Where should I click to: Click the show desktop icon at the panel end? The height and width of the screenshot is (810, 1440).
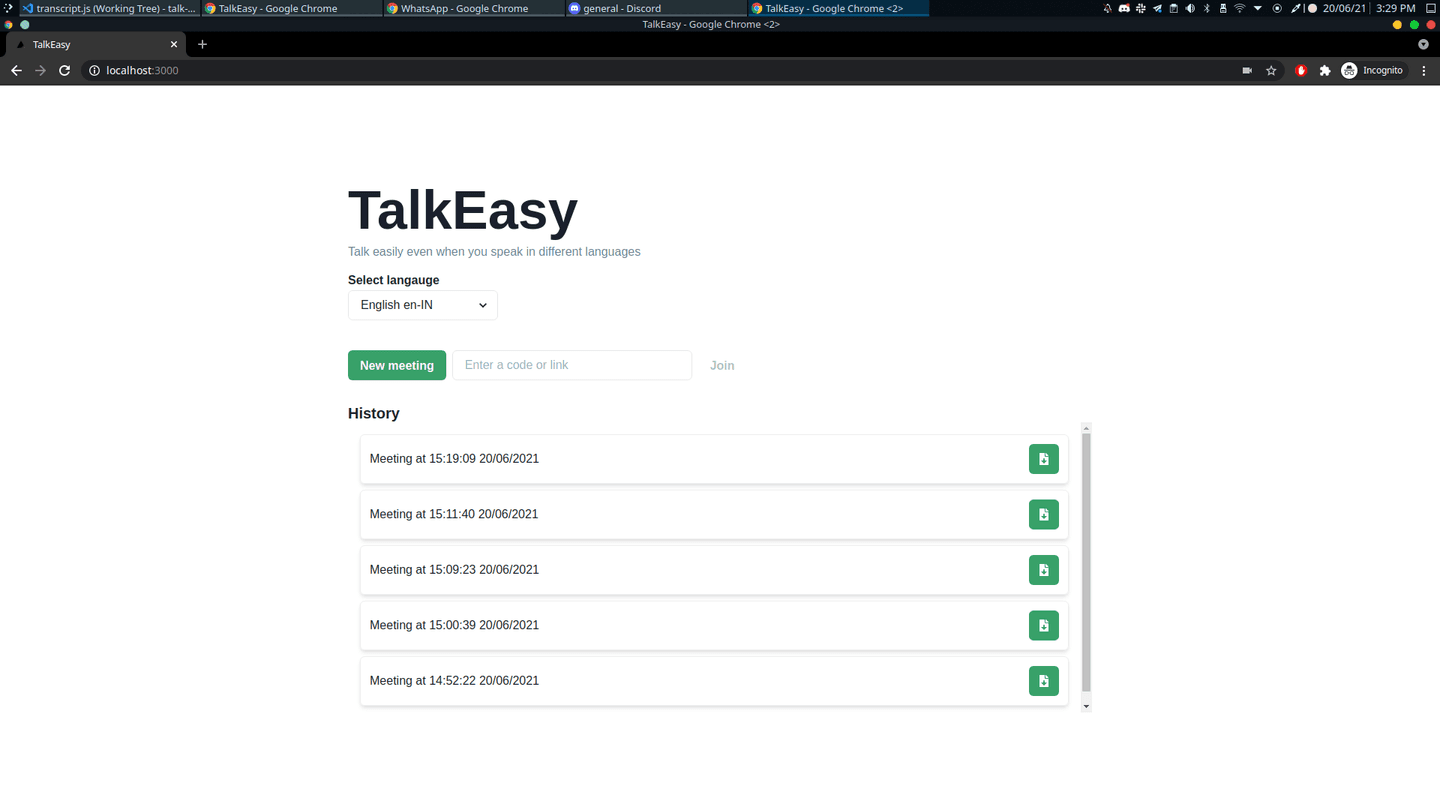(x=1430, y=8)
